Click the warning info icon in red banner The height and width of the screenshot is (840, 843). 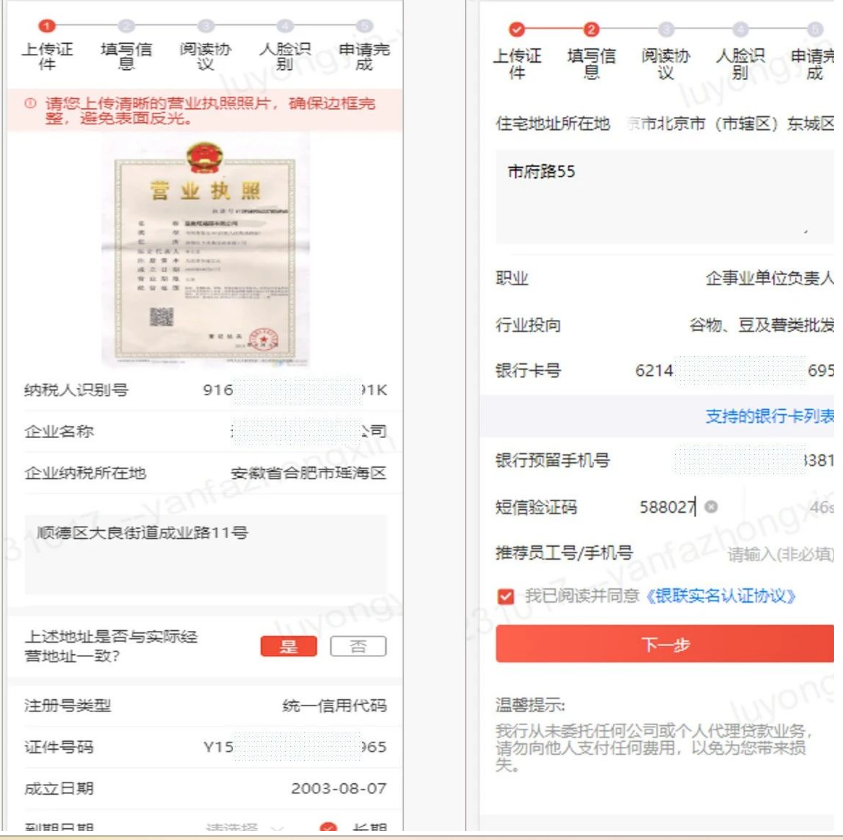click(x=31, y=103)
